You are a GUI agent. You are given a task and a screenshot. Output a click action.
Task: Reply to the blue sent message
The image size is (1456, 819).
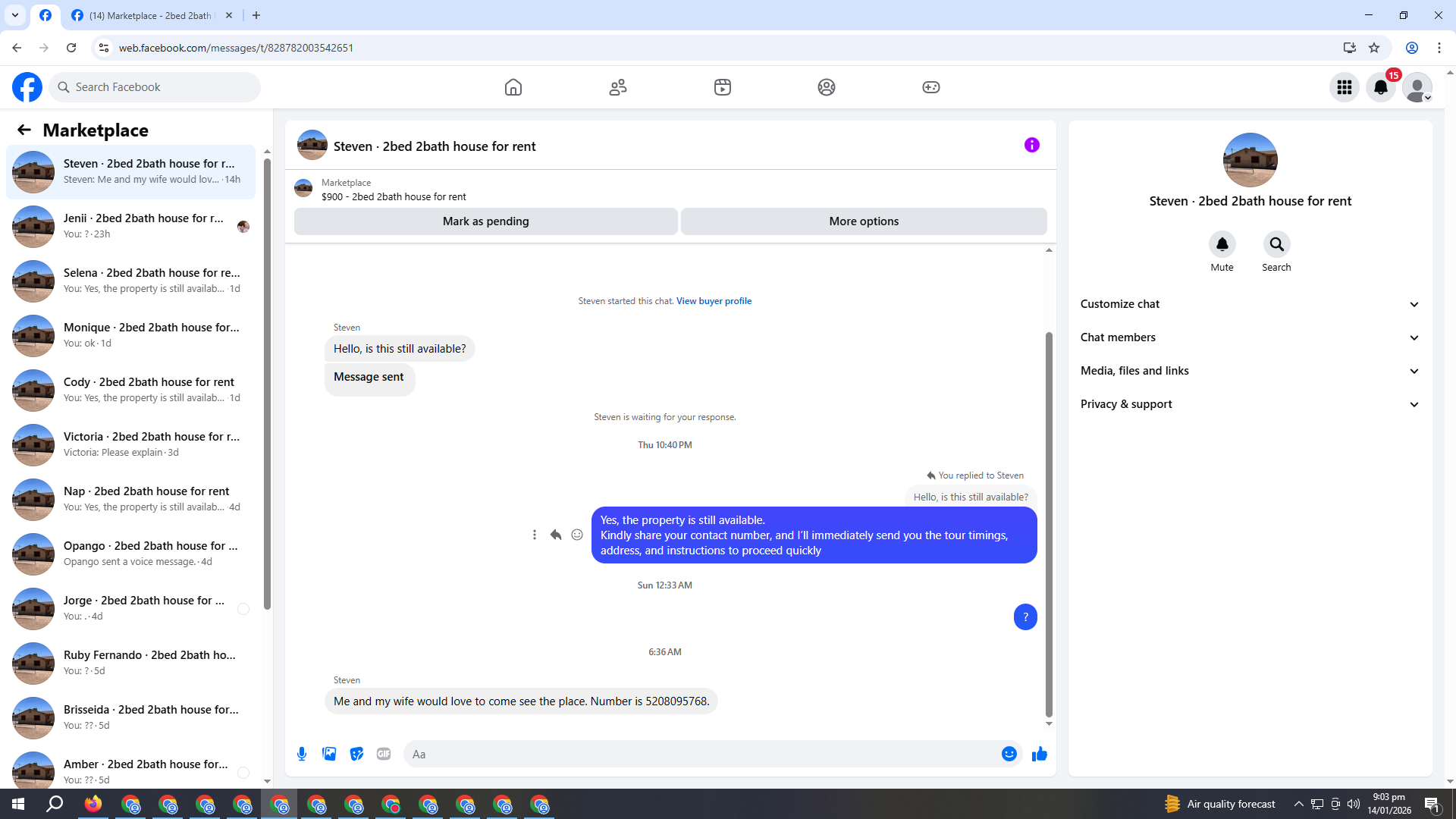(x=556, y=535)
